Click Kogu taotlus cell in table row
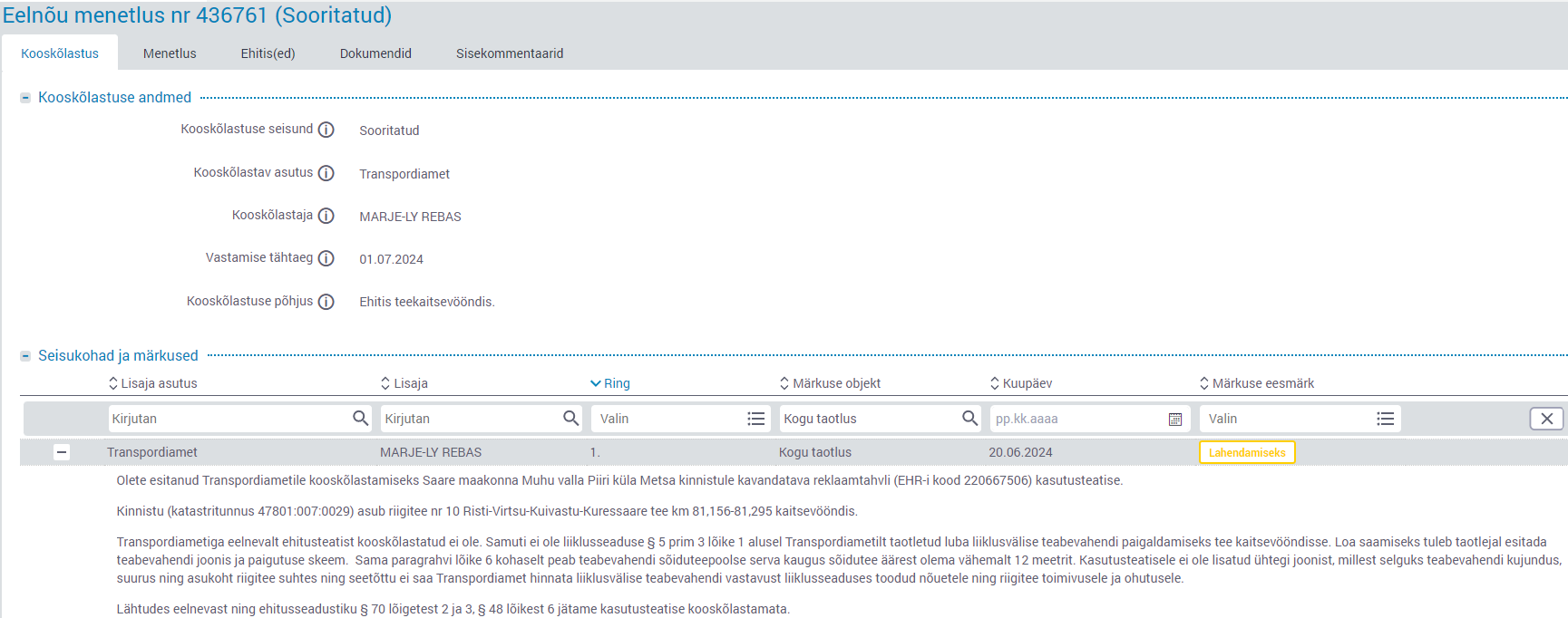 tap(815, 452)
